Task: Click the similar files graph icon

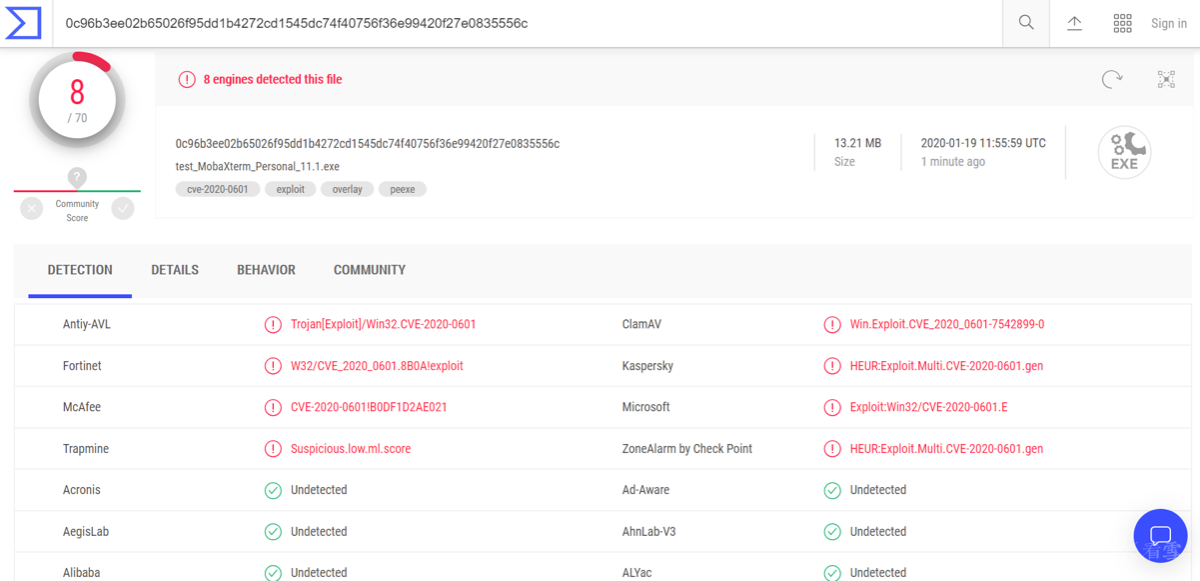Action: (x=1166, y=79)
